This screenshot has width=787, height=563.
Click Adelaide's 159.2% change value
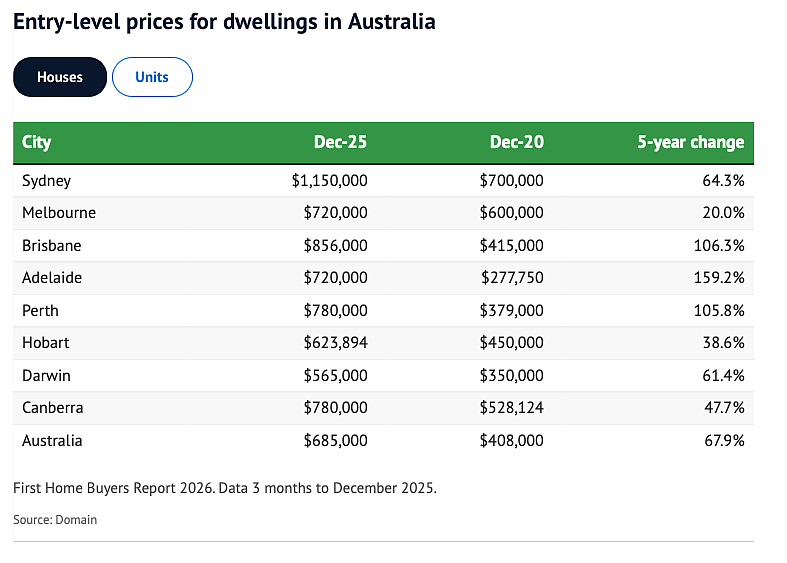[x=719, y=277]
